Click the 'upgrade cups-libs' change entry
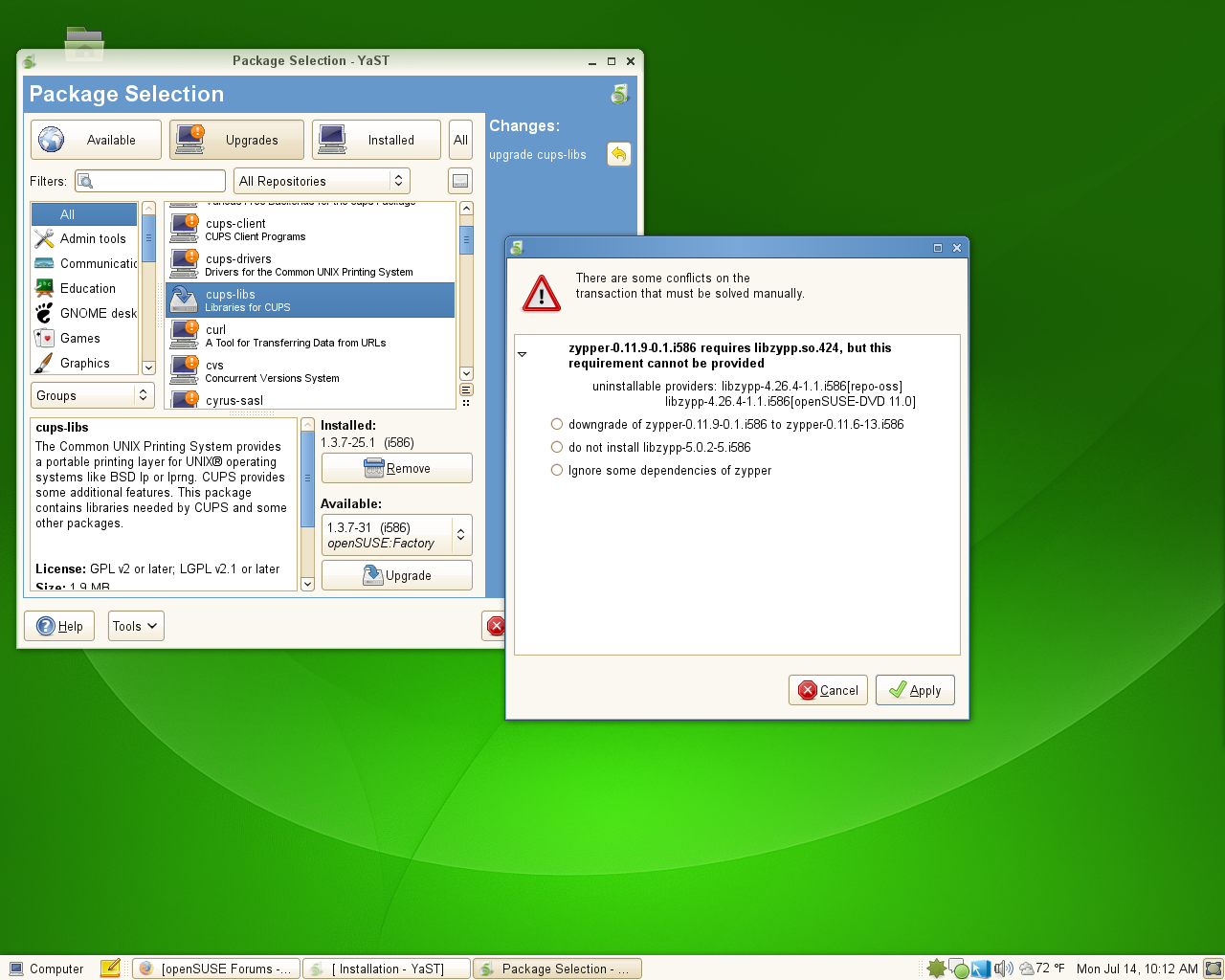1225x980 pixels. [538, 154]
